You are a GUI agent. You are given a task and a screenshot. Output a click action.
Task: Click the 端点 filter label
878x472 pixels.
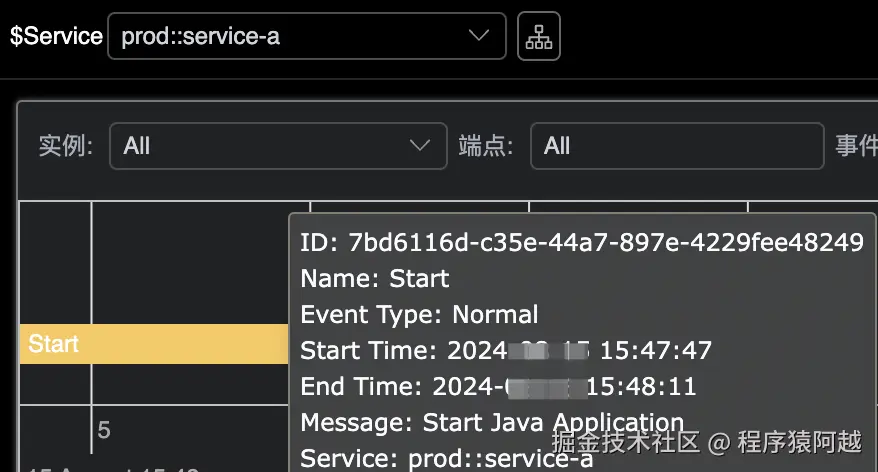[x=486, y=146]
